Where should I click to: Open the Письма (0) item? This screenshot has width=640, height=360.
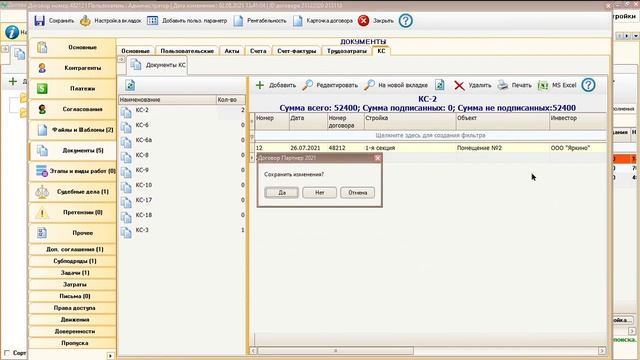(73, 296)
